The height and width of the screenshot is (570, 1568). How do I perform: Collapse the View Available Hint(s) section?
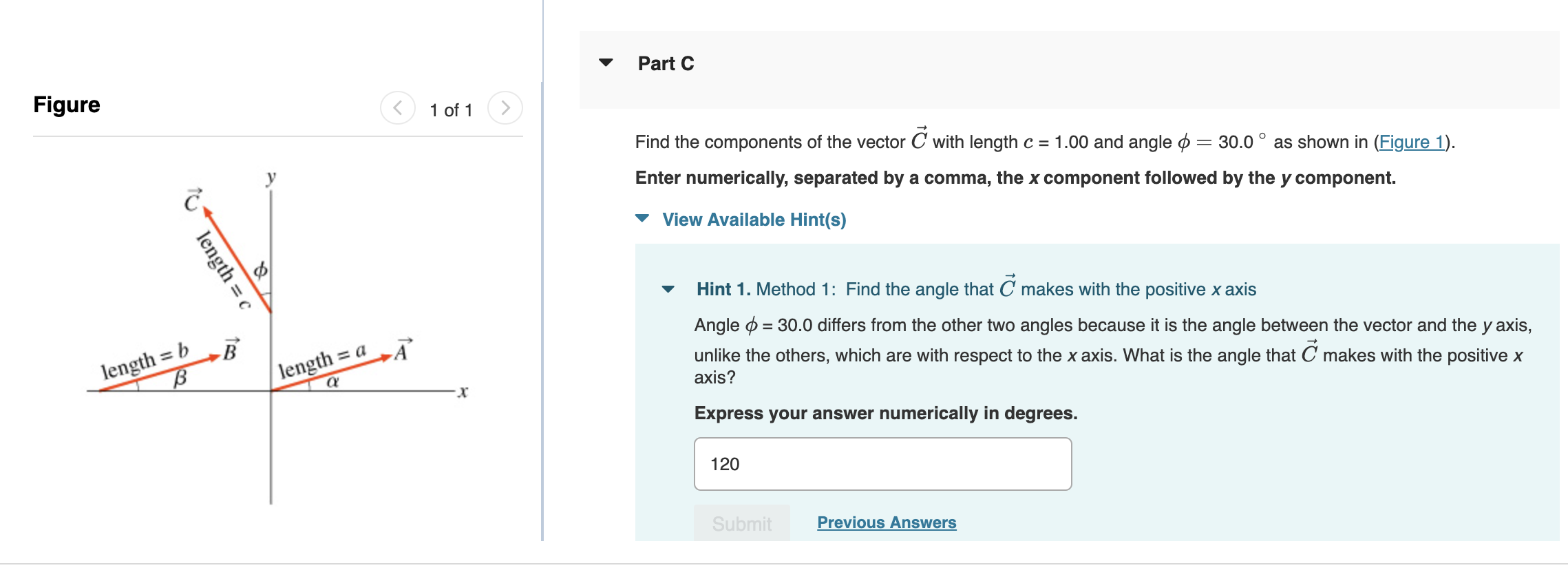pyautogui.click(x=641, y=220)
